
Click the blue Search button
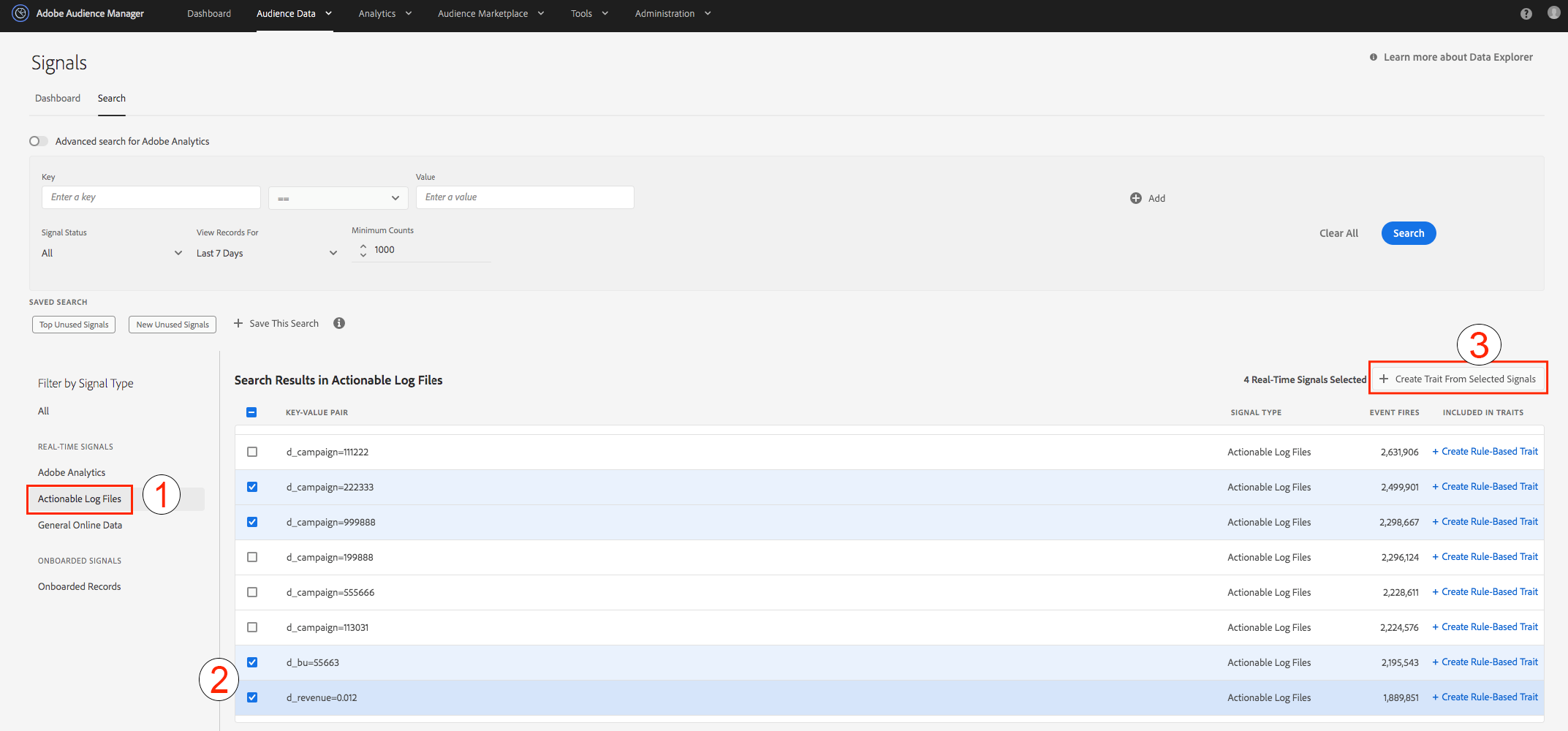[1409, 233]
